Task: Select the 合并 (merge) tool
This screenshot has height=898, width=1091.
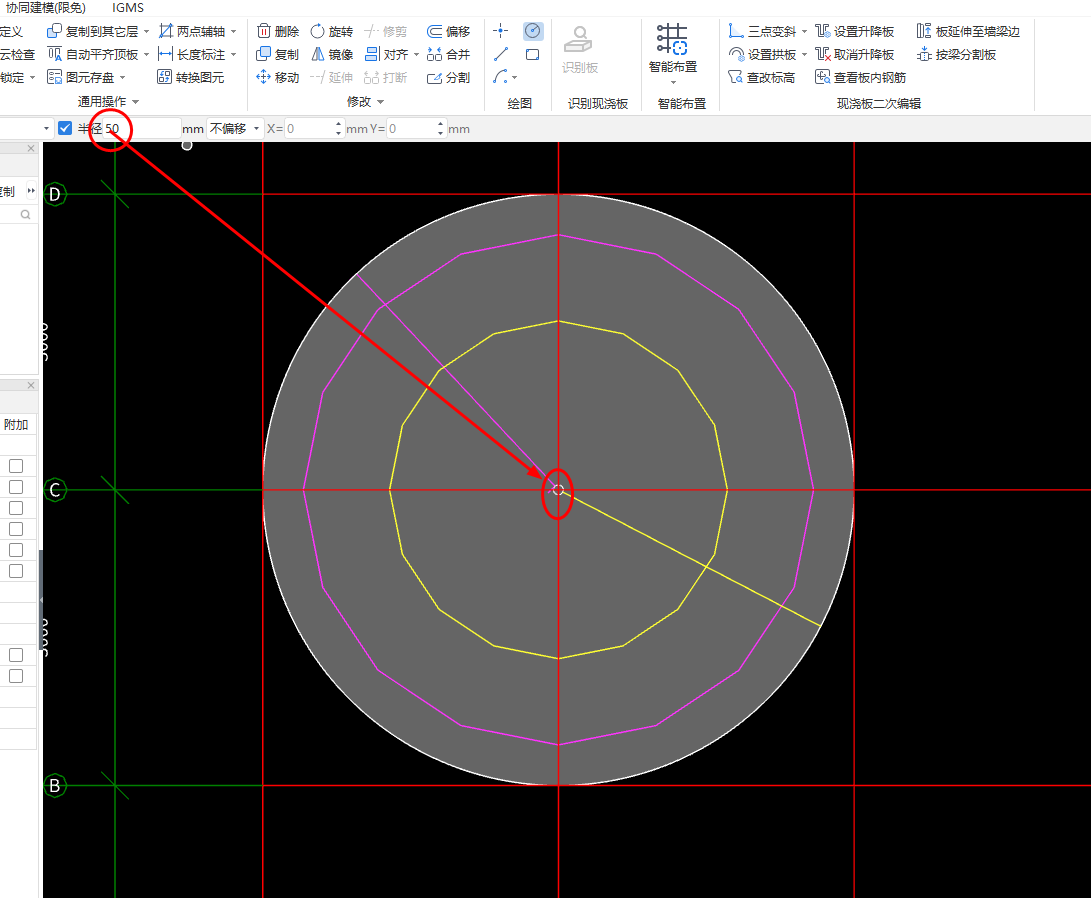Action: 449,54
